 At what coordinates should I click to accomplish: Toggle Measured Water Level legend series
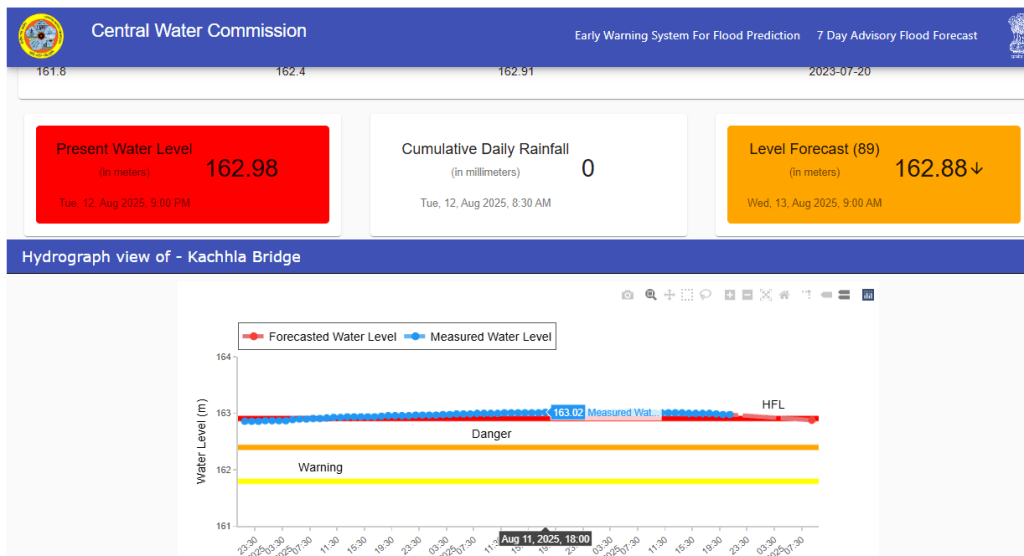coord(479,337)
